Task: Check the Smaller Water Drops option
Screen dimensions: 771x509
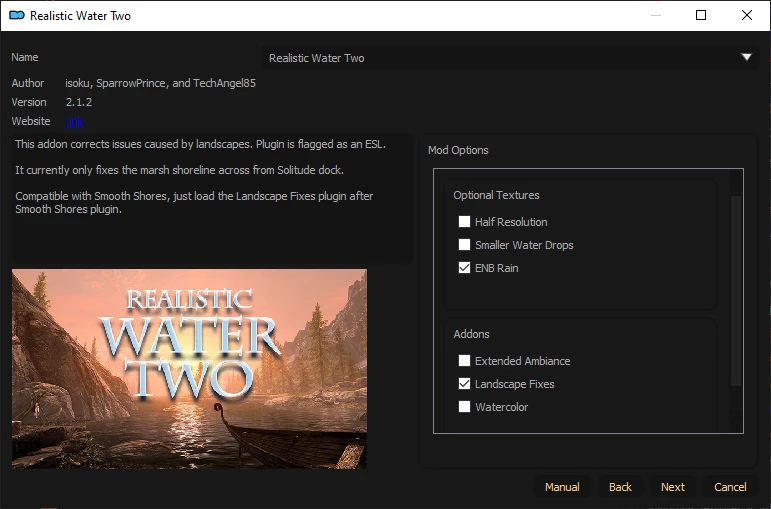Action: 464,244
